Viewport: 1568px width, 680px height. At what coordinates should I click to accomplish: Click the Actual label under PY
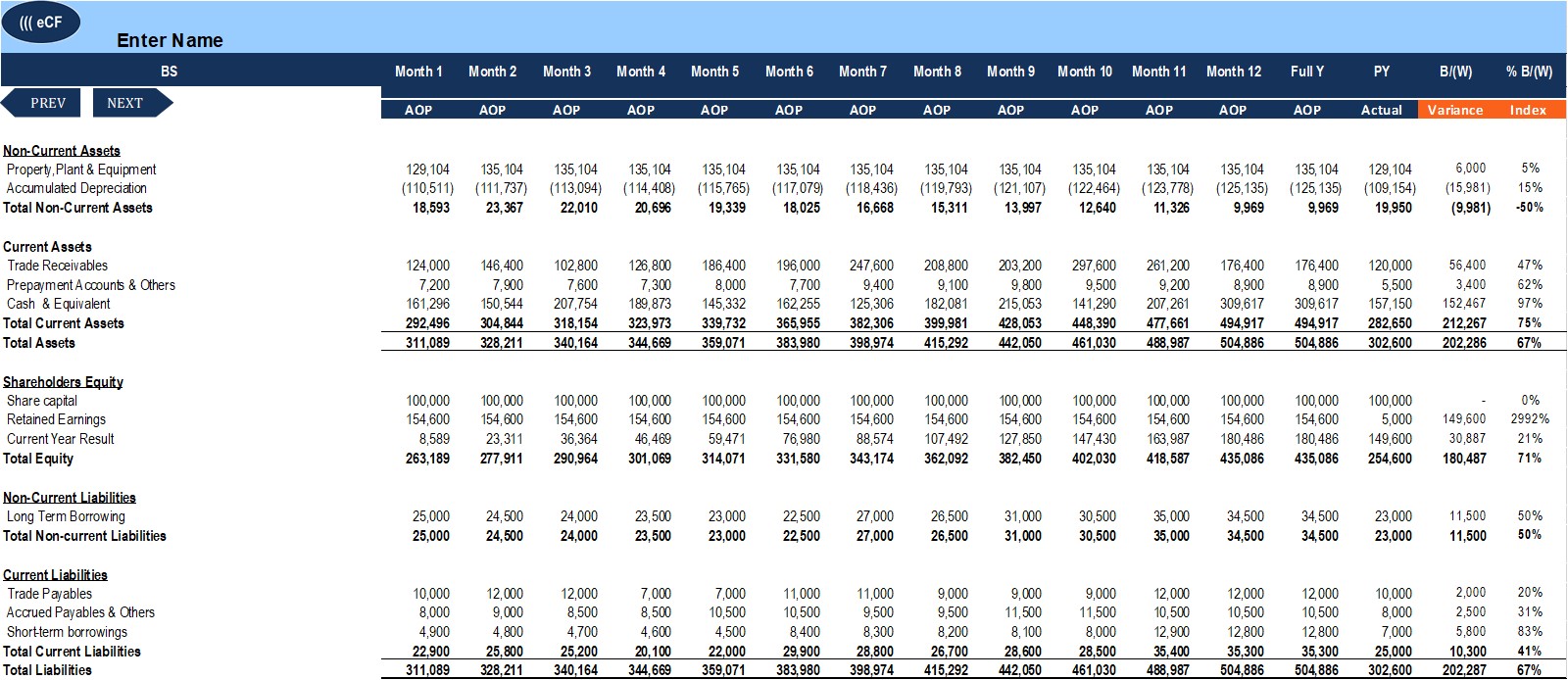[1382, 110]
